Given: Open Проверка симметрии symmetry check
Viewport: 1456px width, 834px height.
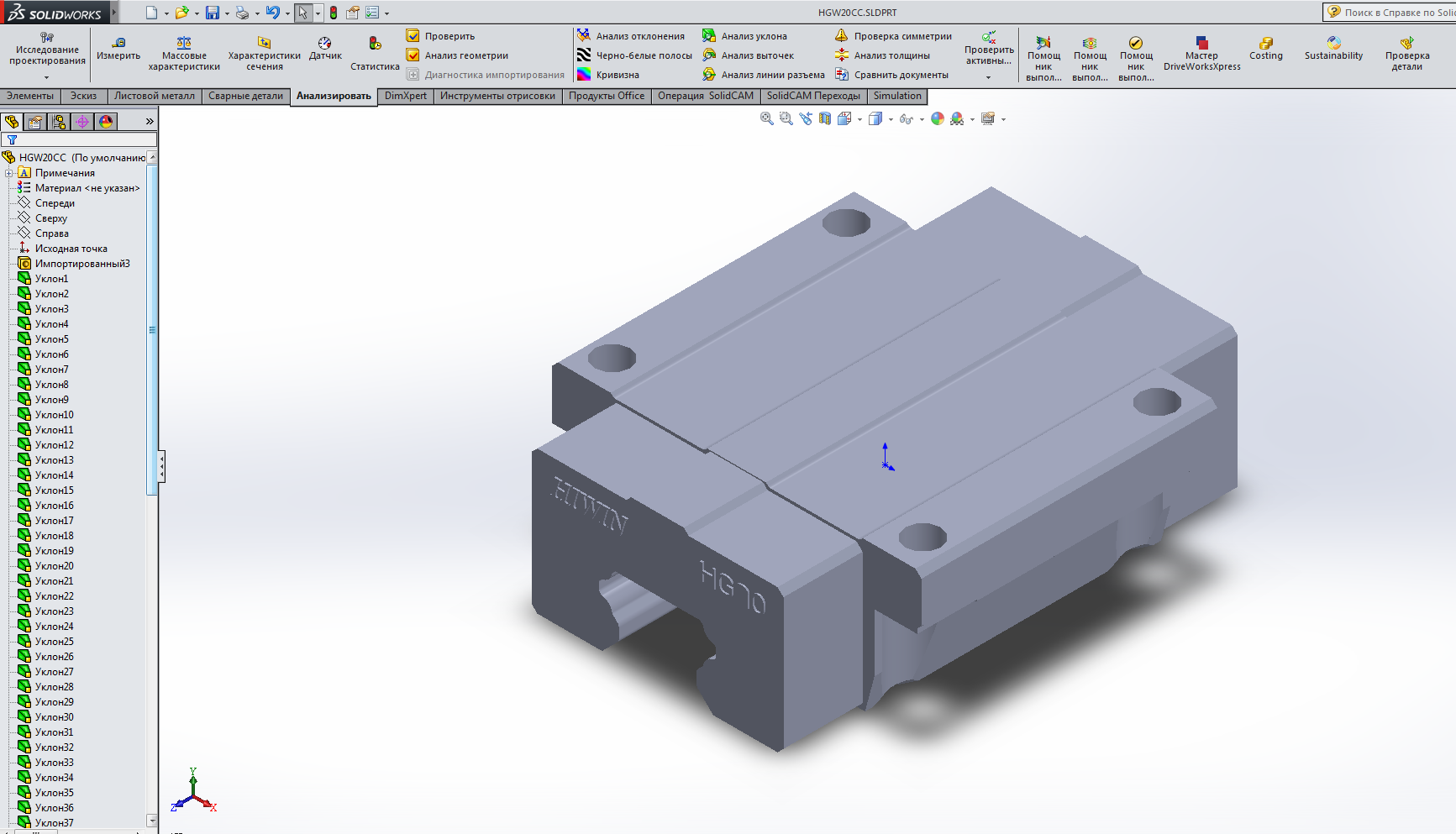Looking at the screenshot, I should tap(893, 36).
